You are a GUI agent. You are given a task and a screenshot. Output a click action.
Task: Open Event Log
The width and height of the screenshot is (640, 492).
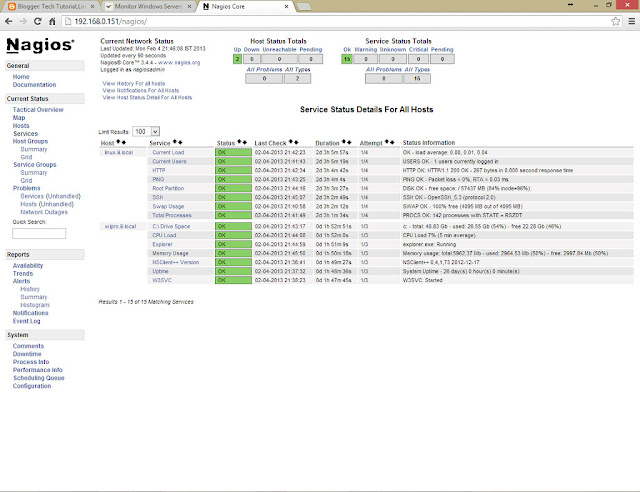coord(27,321)
